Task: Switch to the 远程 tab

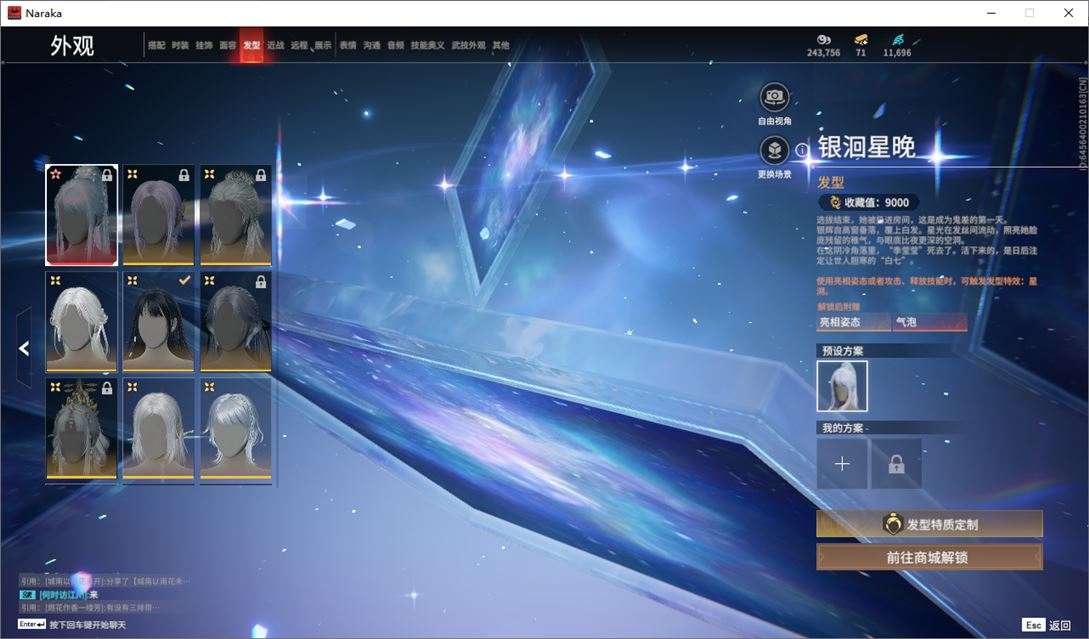Action: pyautogui.click(x=299, y=45)
